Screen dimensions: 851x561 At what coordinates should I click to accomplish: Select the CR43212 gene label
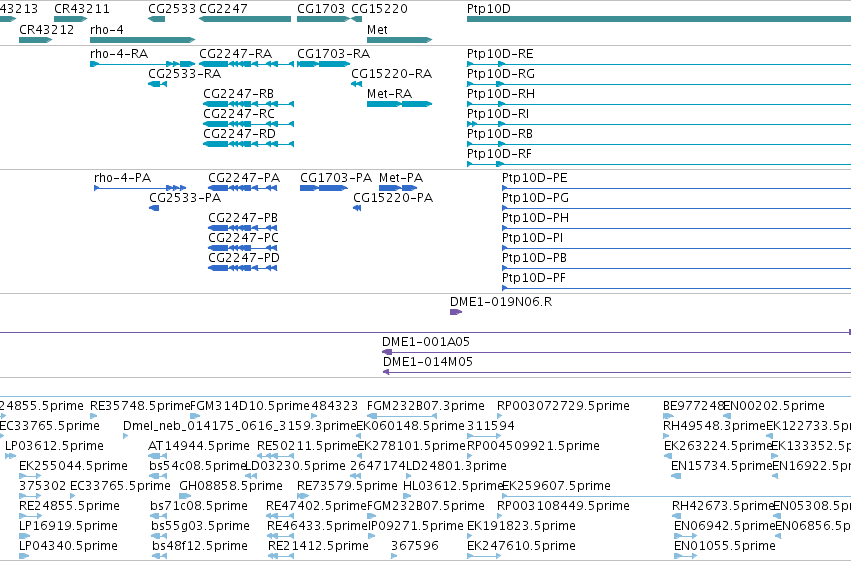(47, 29)
